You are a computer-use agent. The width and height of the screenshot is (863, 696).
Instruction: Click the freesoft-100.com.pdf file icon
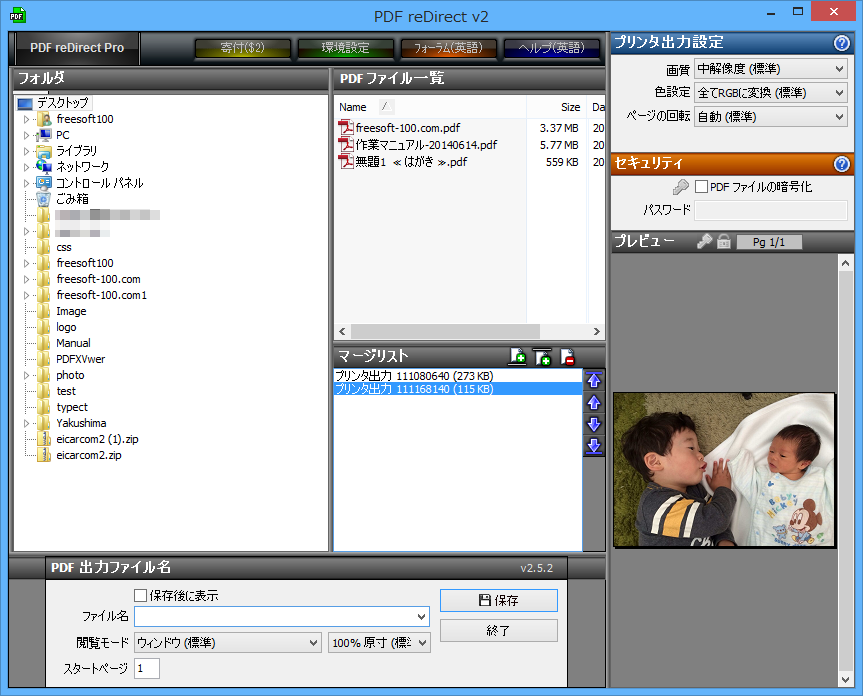(x=346, y=128)
